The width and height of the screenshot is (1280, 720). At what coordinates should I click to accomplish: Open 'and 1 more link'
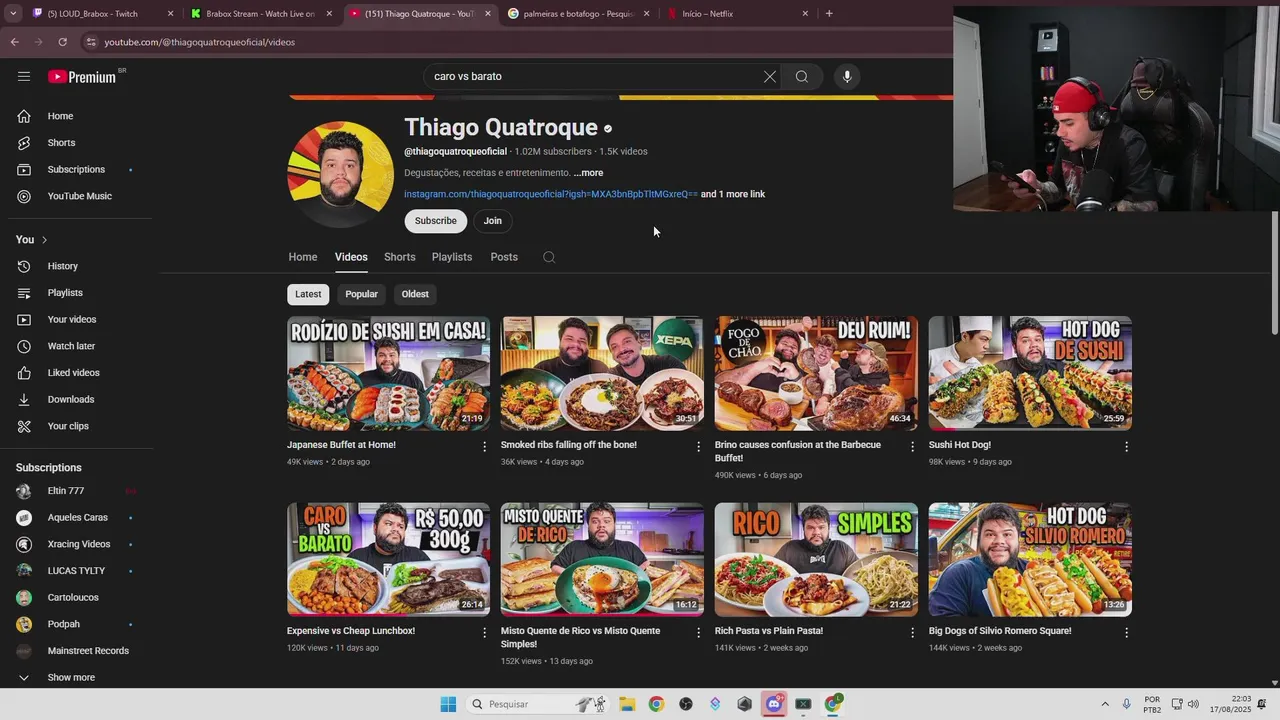point(733,194)
